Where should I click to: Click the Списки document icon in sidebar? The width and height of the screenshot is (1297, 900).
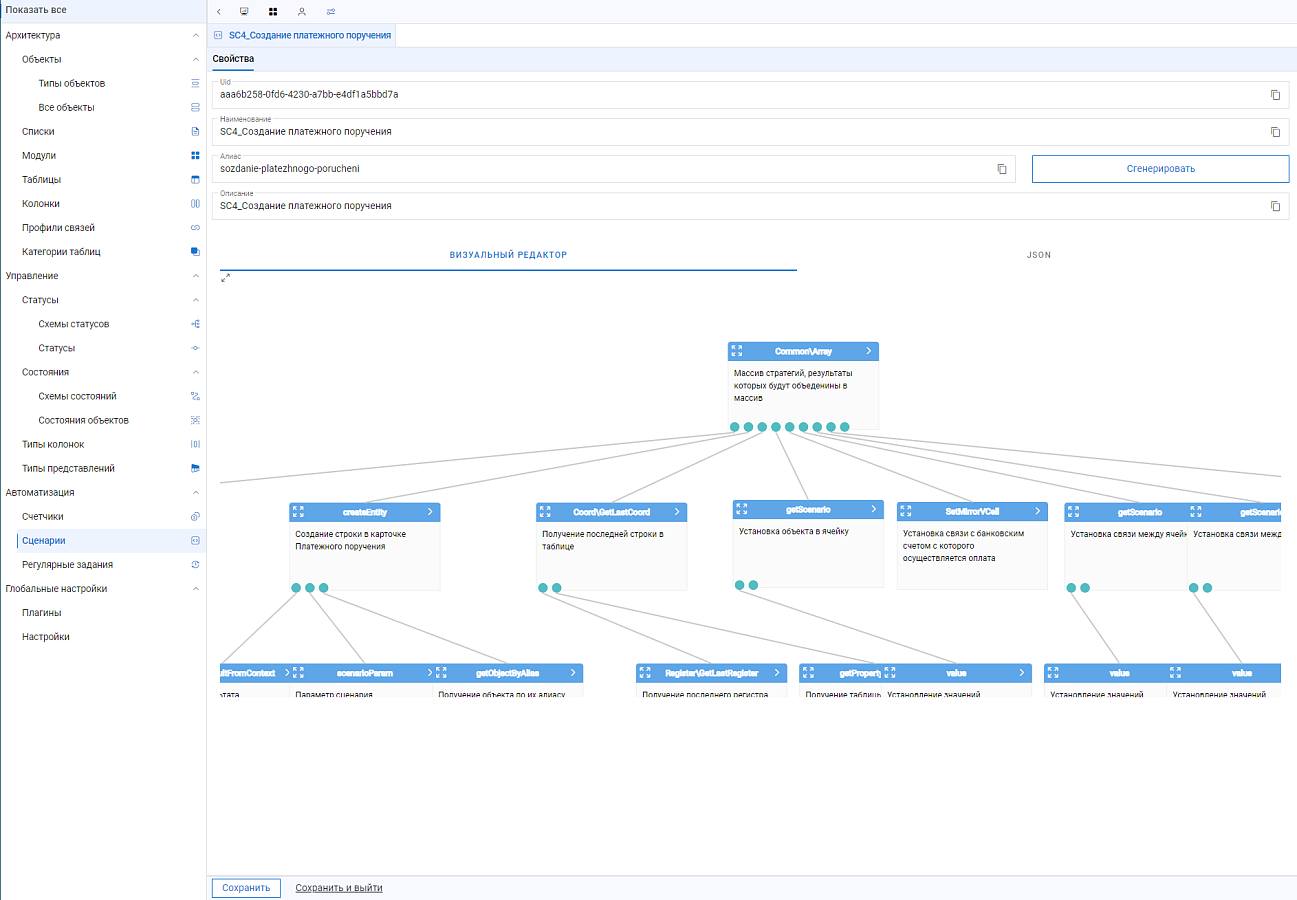[195, 131]
